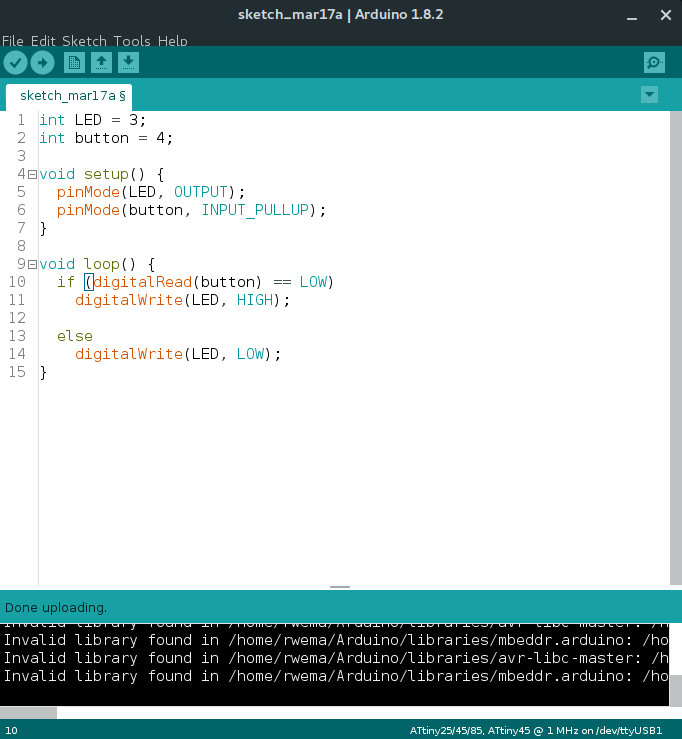Viewport: 682px width, 739px height.
Task: Click the HIGH keyword on line 11
Action: point(255,300)
